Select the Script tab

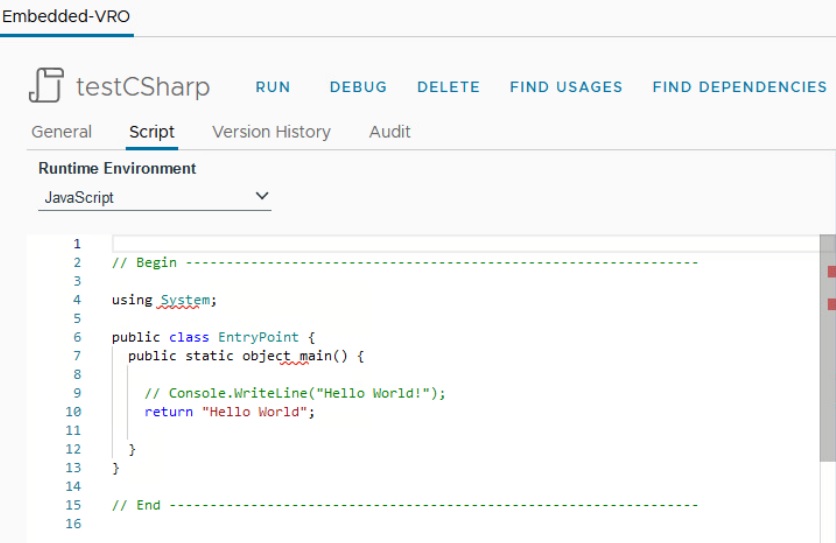coord(151,132)
